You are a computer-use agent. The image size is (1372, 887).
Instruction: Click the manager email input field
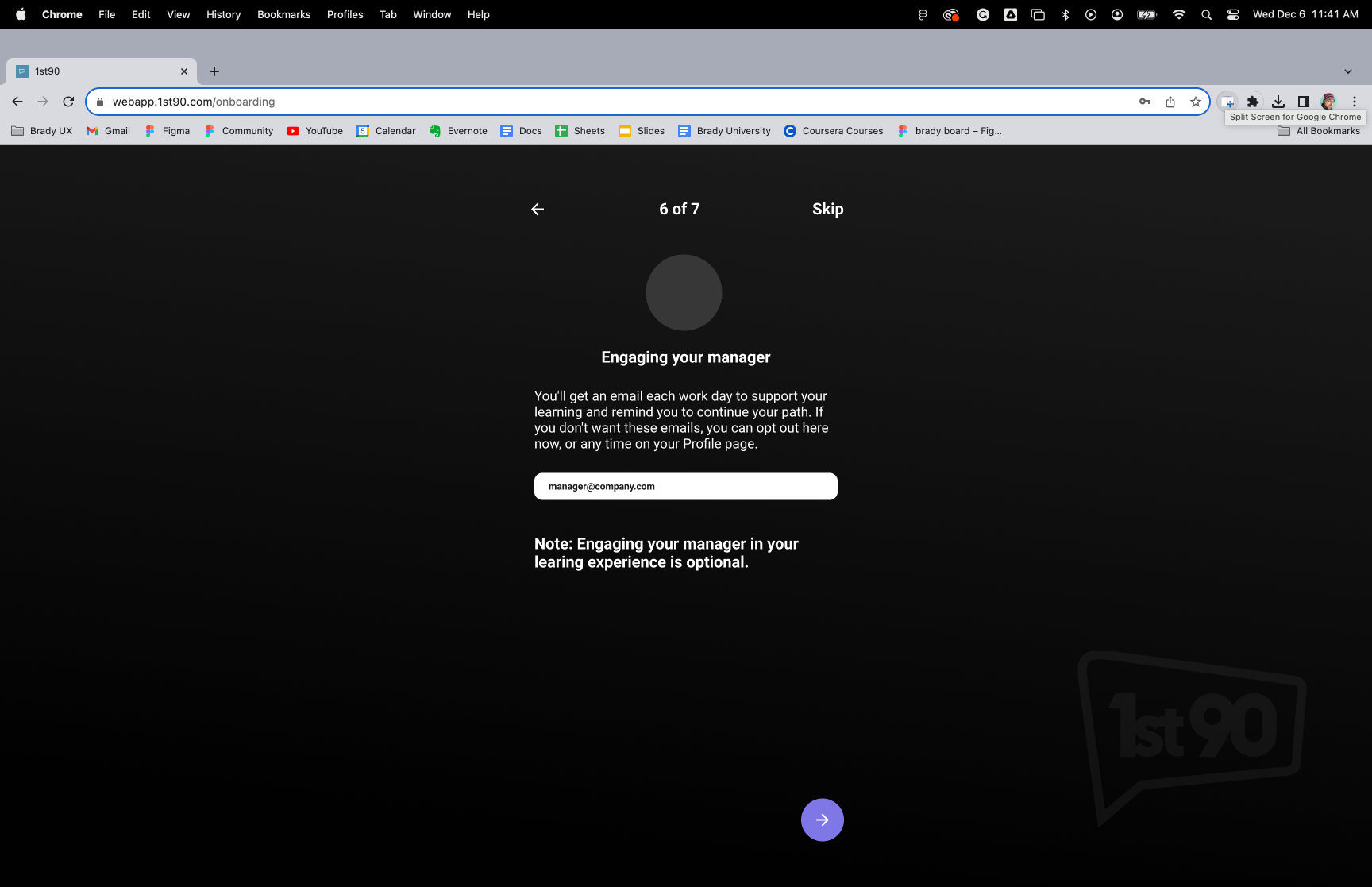(685, 486)
